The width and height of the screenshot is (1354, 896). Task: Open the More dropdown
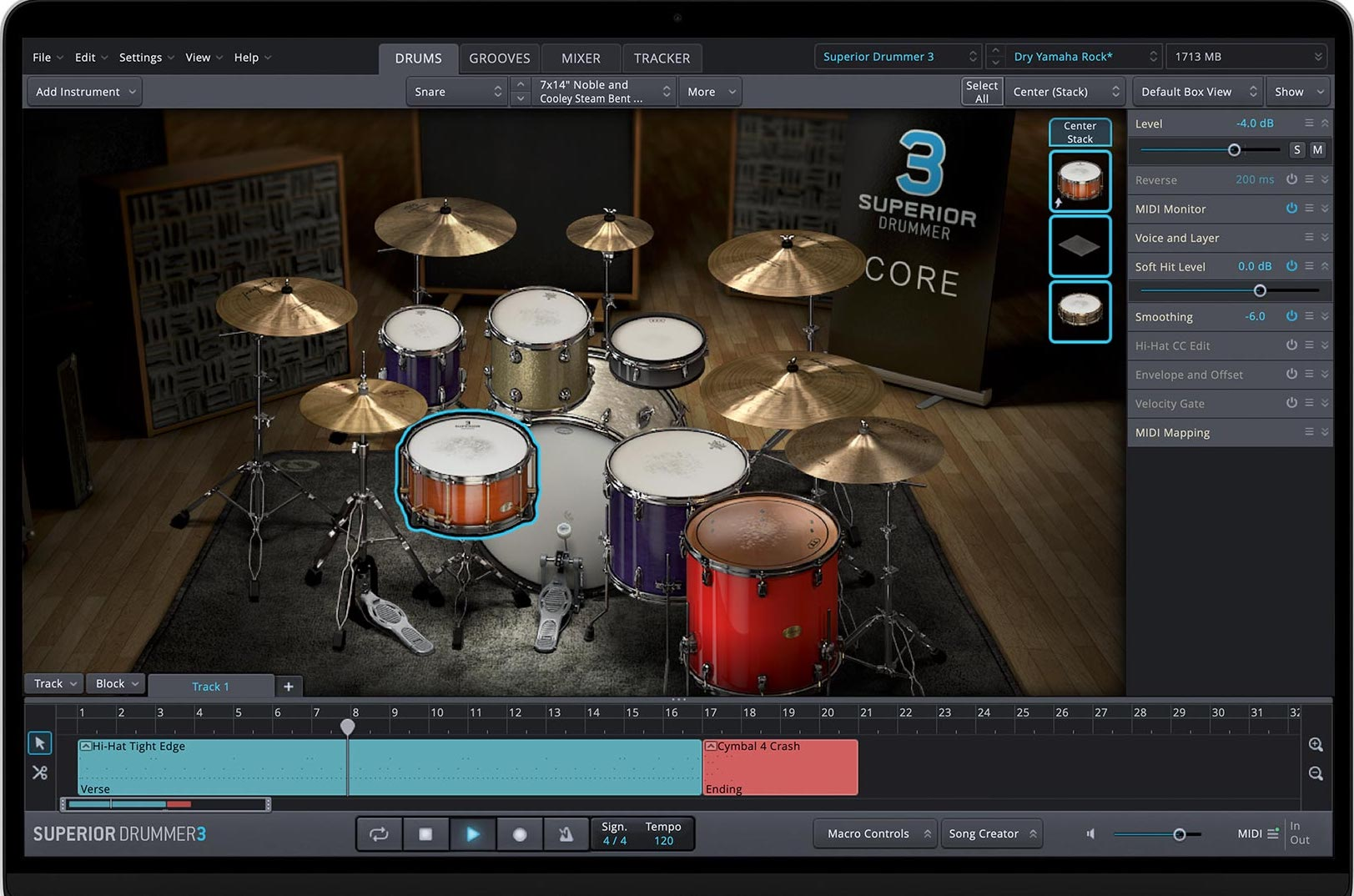click(711, 92)
